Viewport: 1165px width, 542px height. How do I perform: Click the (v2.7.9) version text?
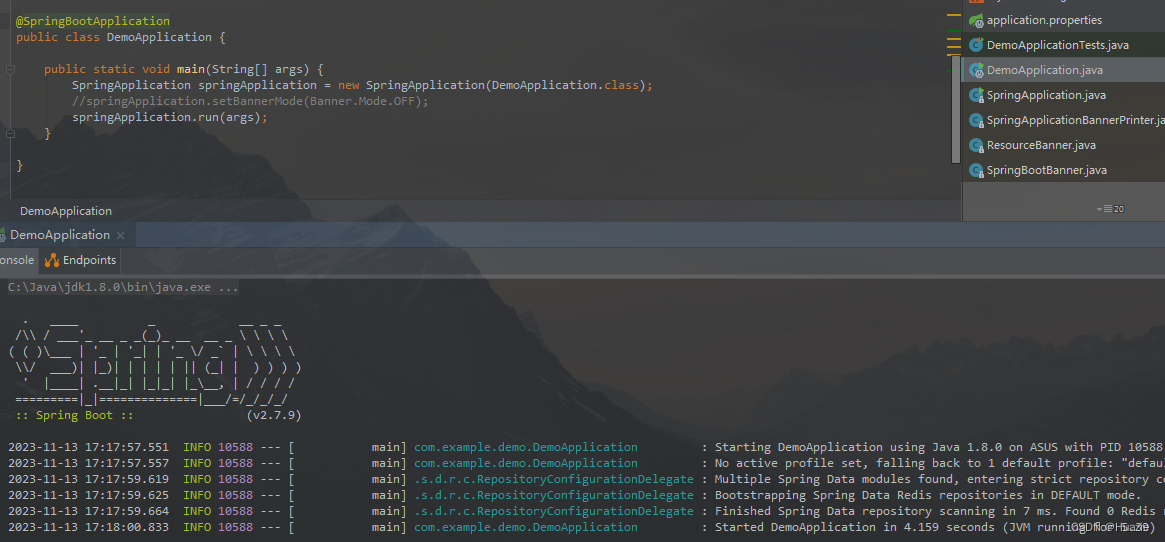pos(273,415)
